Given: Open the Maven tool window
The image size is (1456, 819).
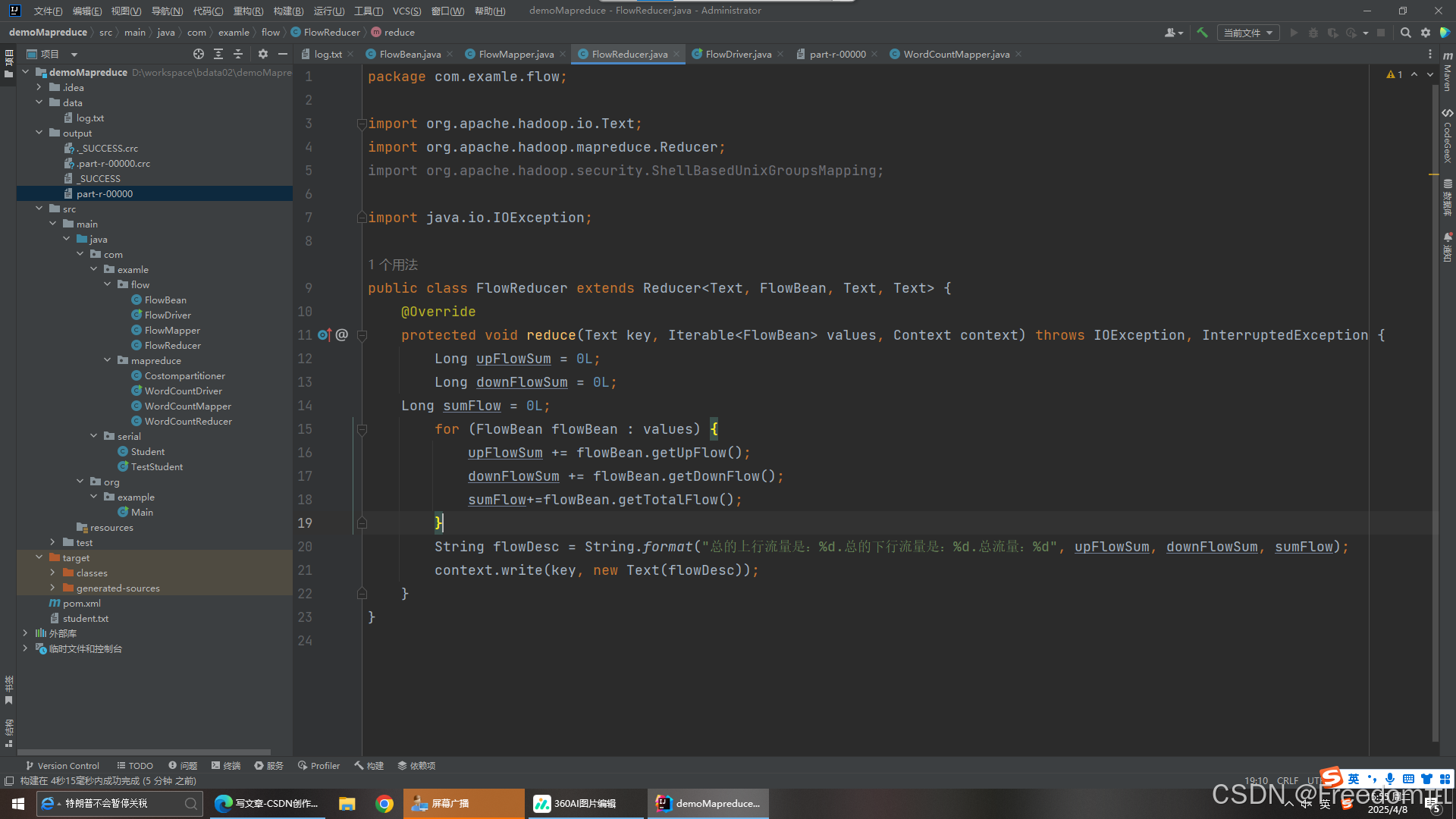Looking at the screenshot, I should 1448,72.
